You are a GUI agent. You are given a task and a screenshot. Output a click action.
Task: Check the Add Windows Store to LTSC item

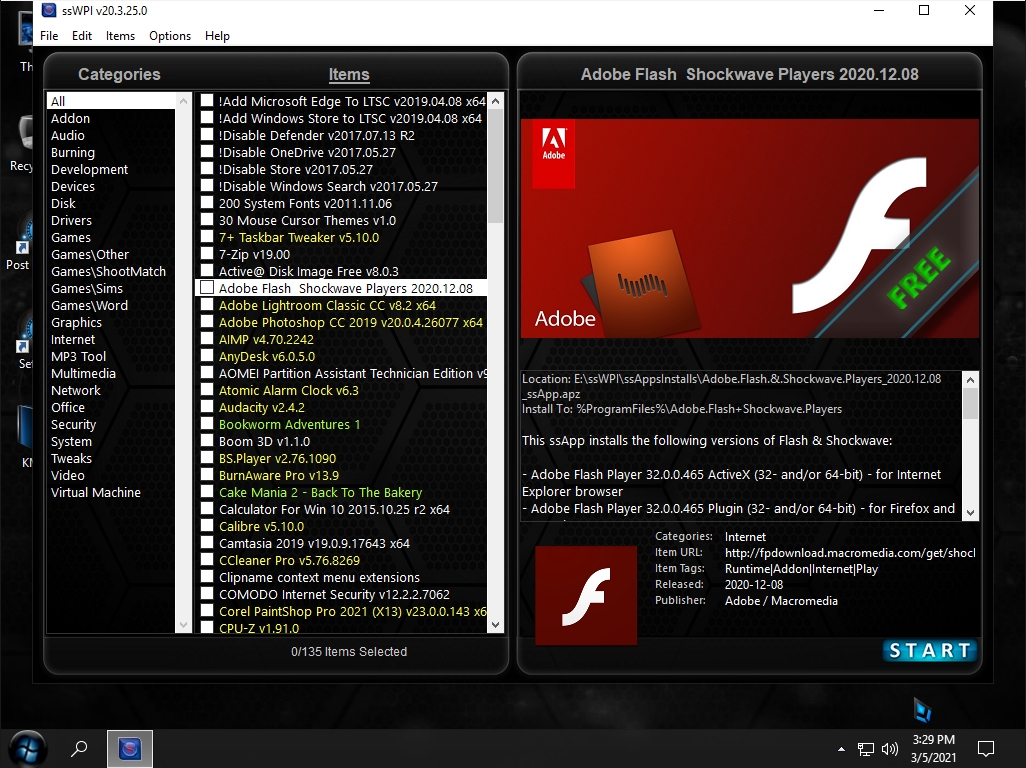coord(207,118)
